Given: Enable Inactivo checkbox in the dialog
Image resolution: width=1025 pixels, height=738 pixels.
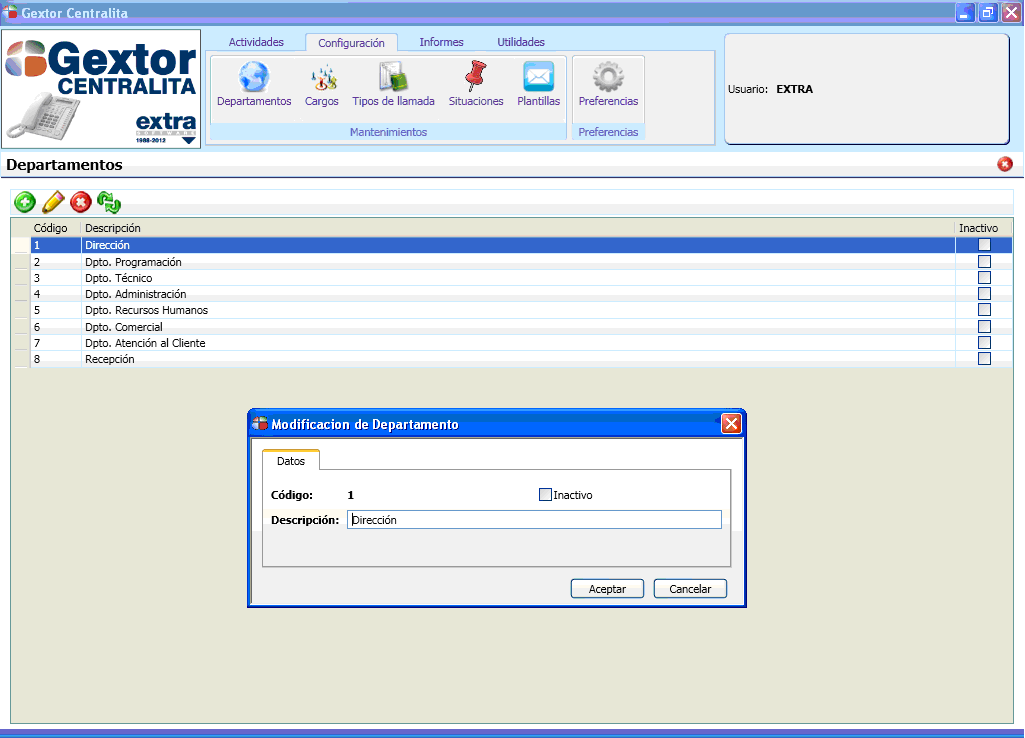Looking at the screenshot, I should pyautogui.click(x=545, y=494).
